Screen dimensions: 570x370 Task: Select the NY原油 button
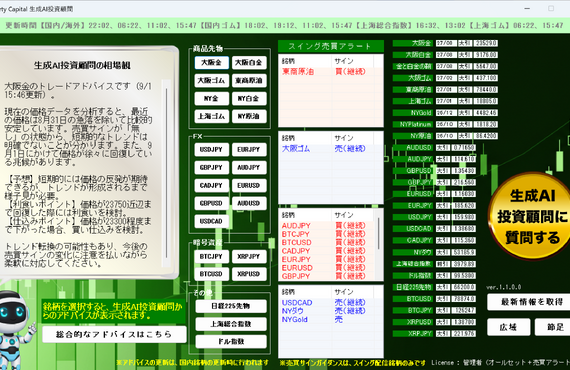click(x=249, y=116)
